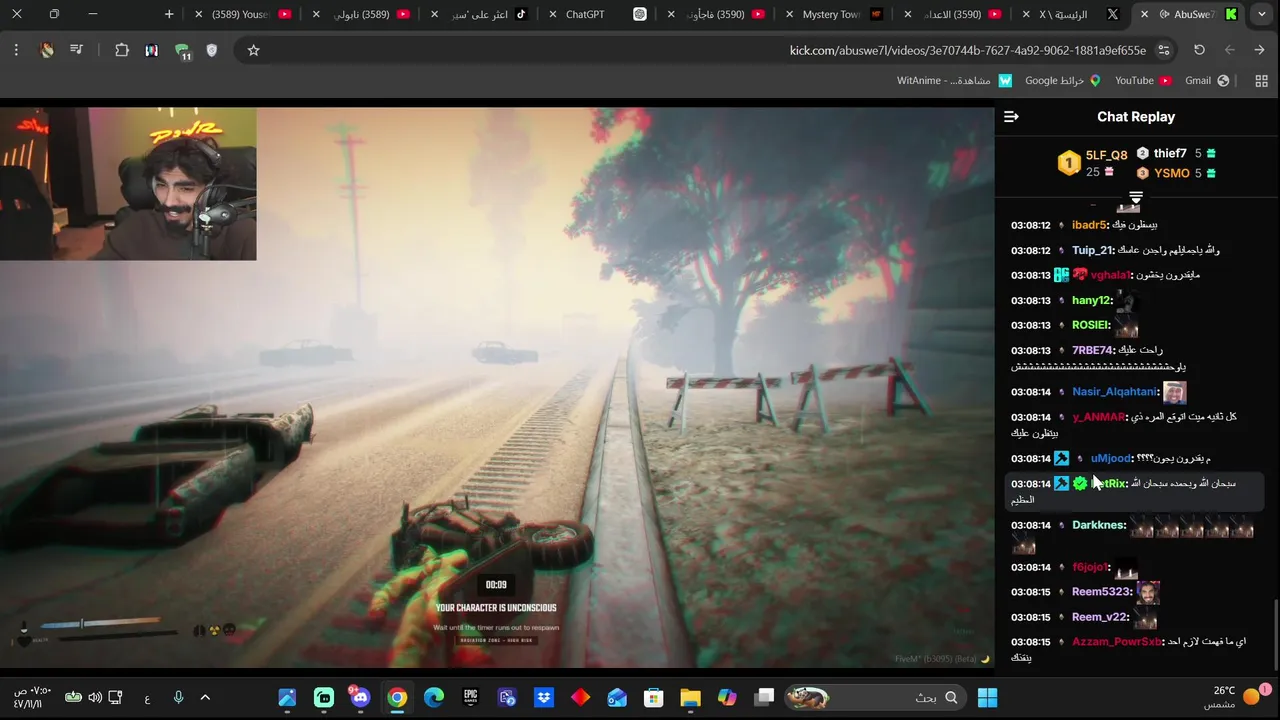Open Microsoft Copilot from taskbar

coord(727,697)
